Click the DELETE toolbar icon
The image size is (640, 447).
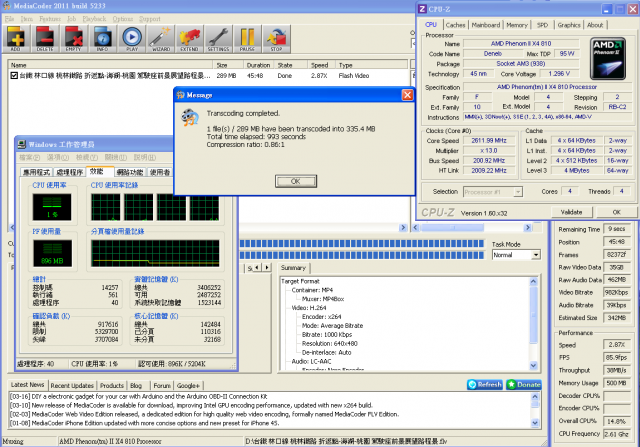[x=45, y=39]
